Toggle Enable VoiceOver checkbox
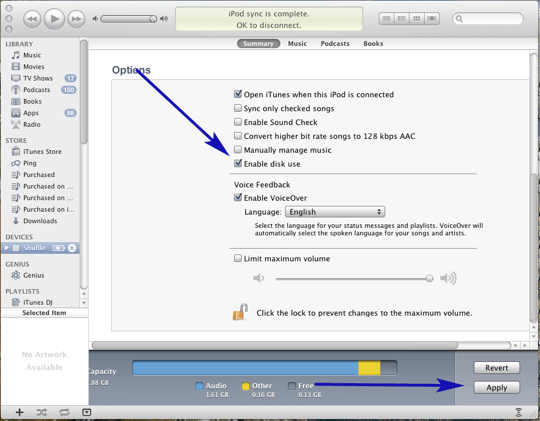 (238, 197)
